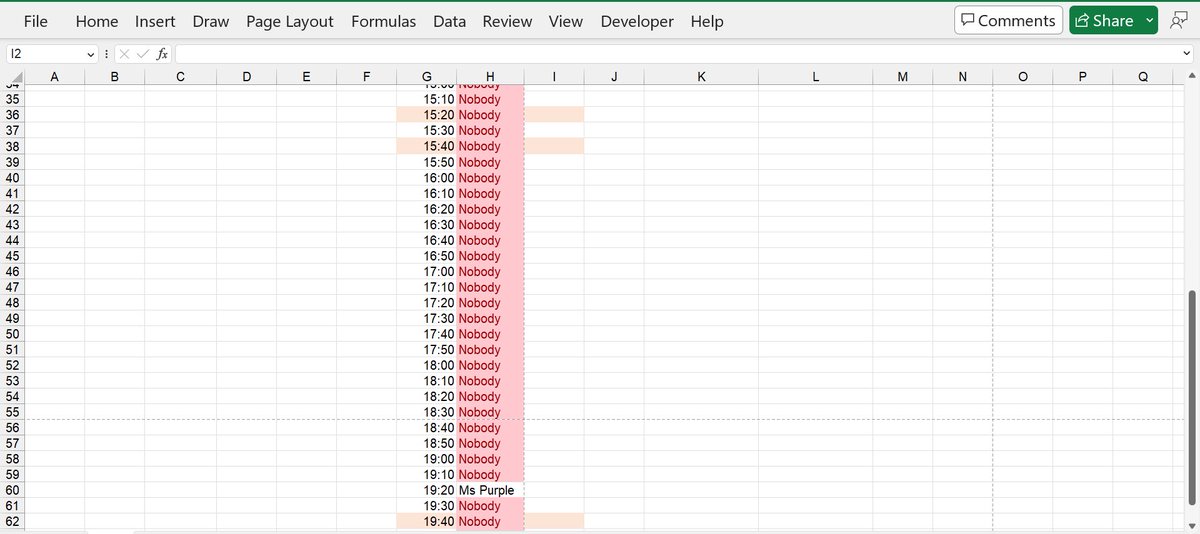
Task: Select row 62 header
Action: click(x=12, y=521)
